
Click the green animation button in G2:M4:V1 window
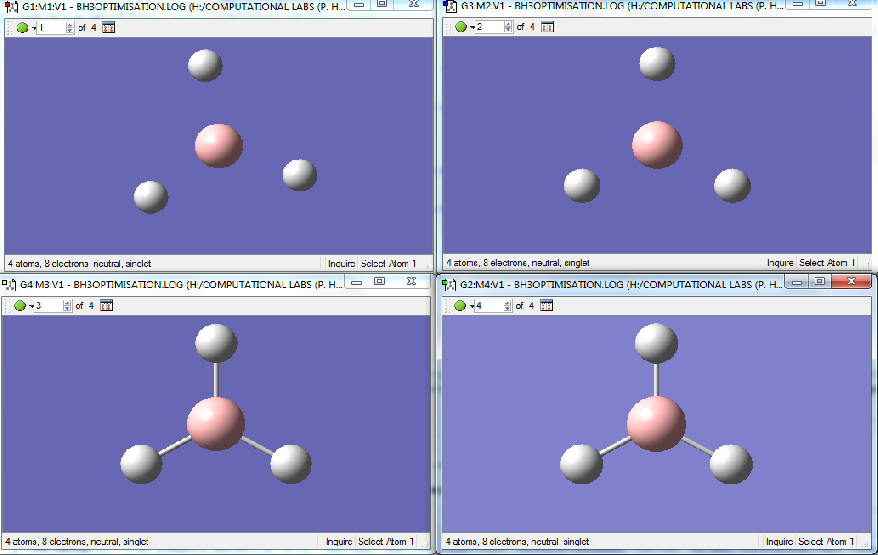point(460,305)
